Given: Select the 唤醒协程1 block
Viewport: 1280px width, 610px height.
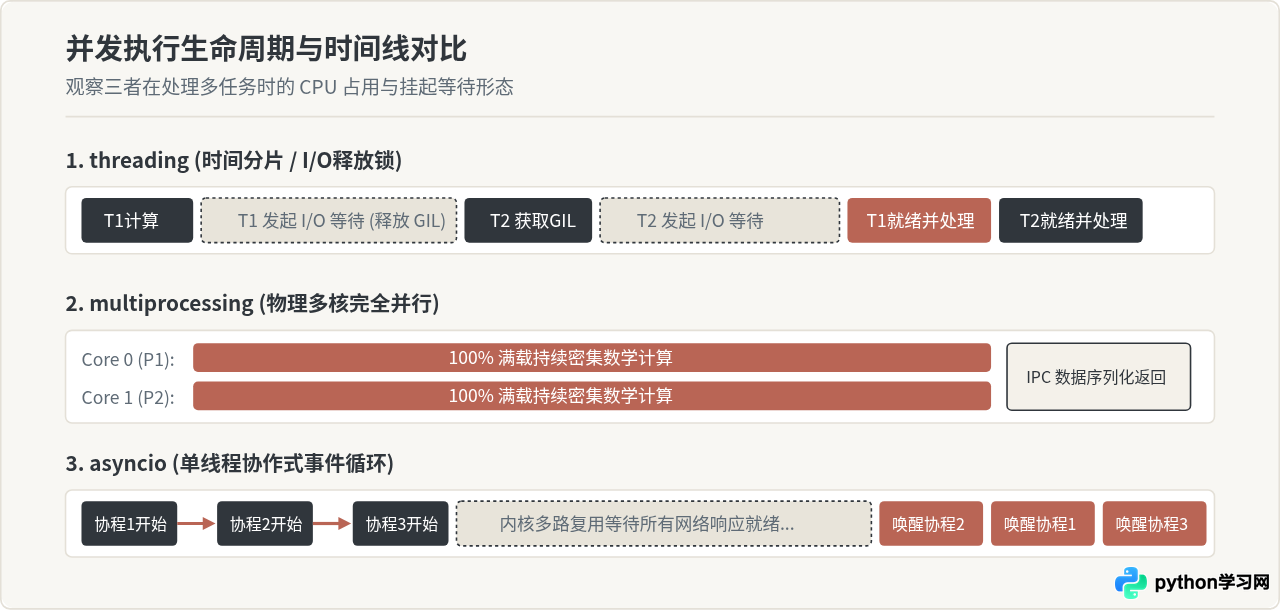Looking at the screenshot, I should [x=1043, y=523].
